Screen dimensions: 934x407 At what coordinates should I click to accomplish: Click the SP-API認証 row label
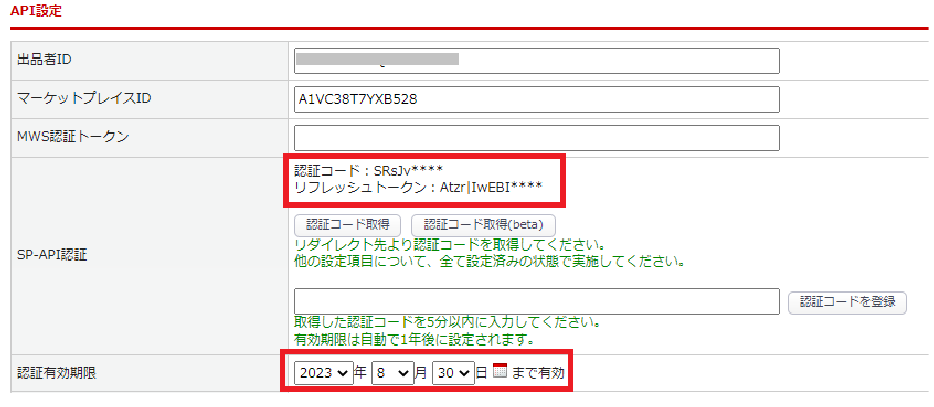coord(52,256)
